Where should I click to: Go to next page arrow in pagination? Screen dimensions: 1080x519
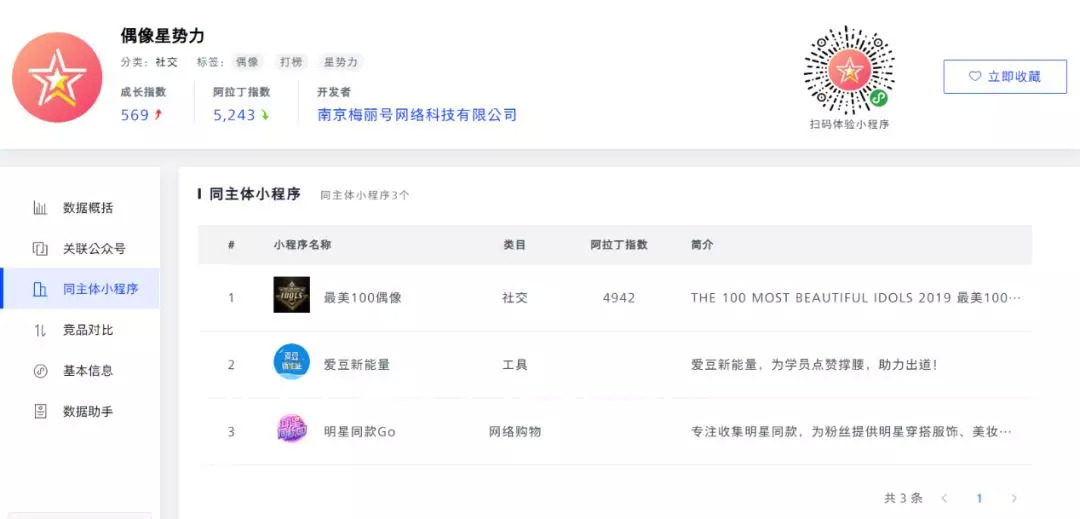point(1014,498)
